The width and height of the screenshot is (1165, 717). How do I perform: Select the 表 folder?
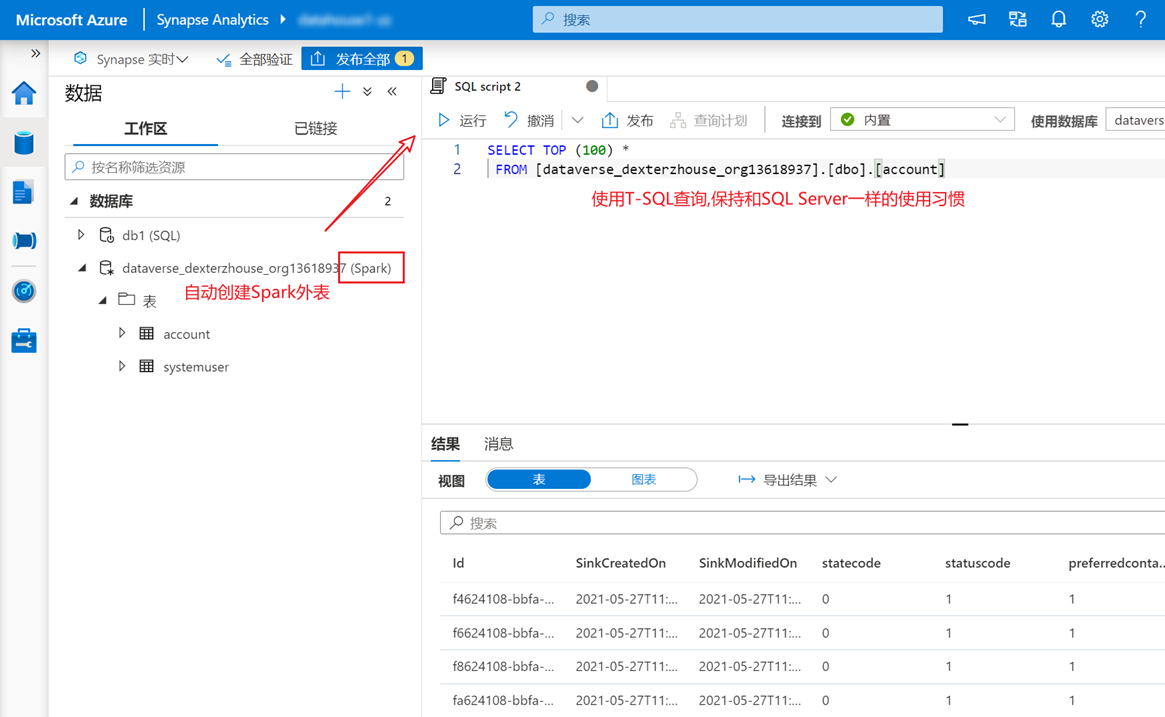(x=149, y=301)
